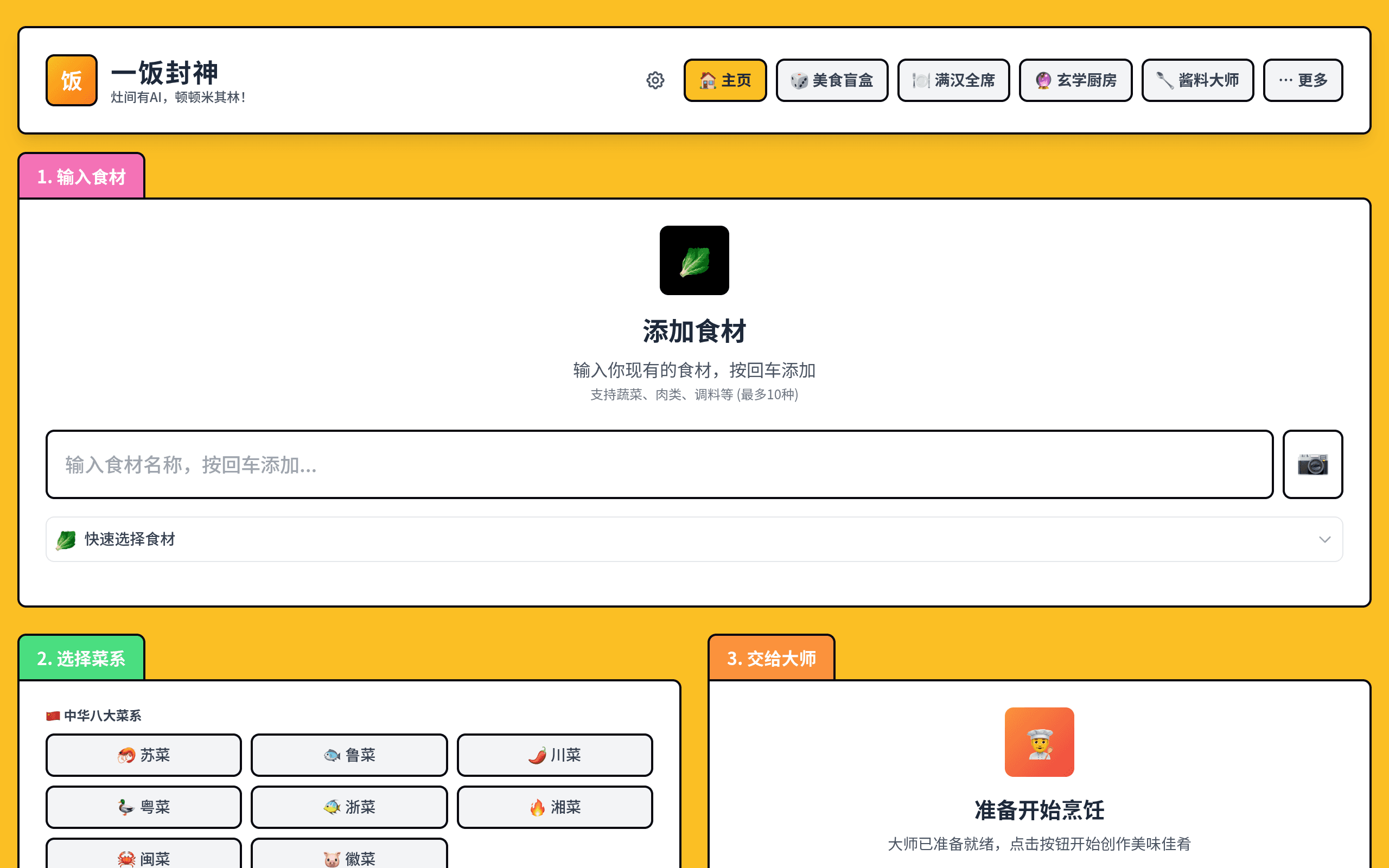Choose the 川菜 cuisine
Screen dimensions: 1389x868
click(x=555, y=755)
